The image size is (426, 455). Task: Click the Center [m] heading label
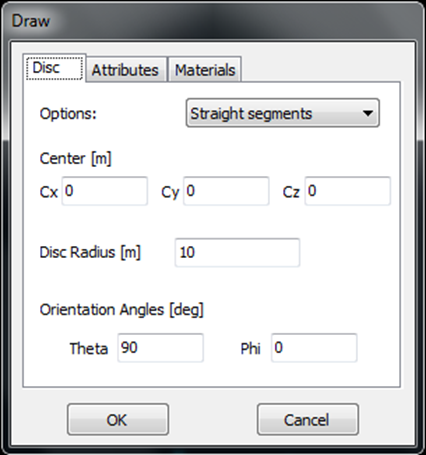coord(75,158)
